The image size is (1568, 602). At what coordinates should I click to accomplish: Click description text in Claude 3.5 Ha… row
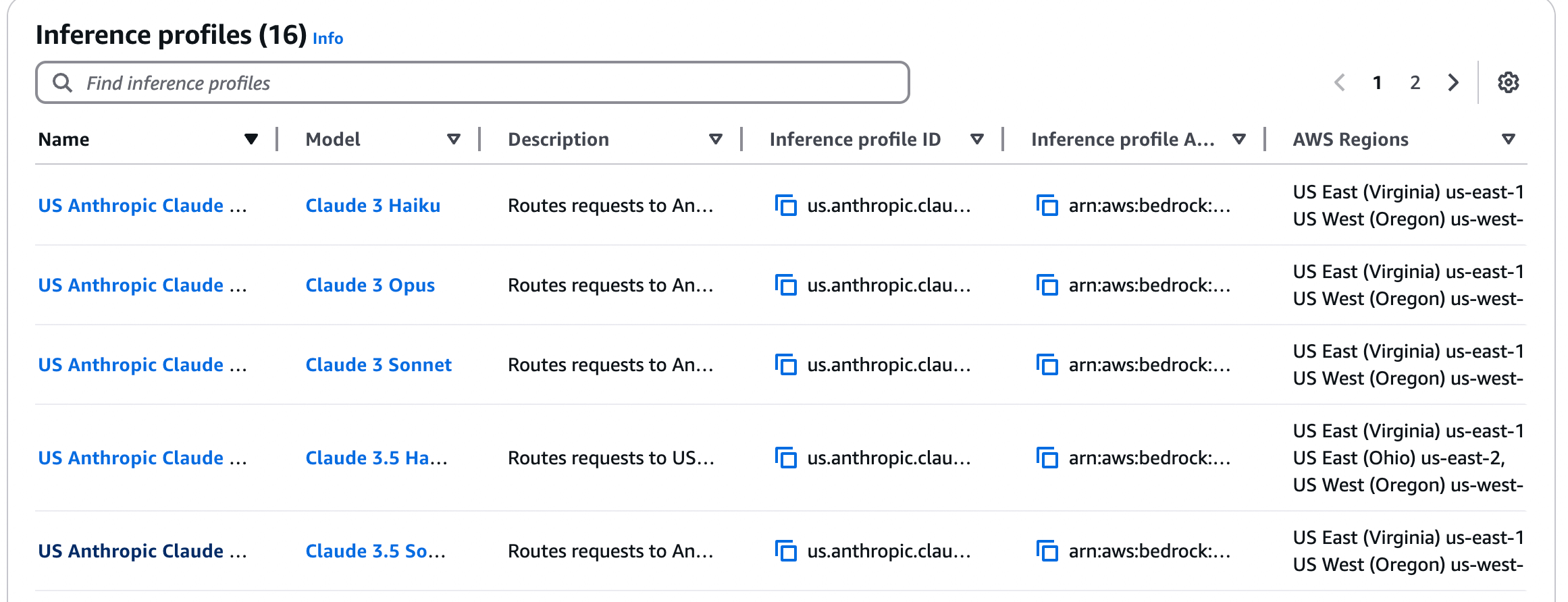[x=610, y=458]
